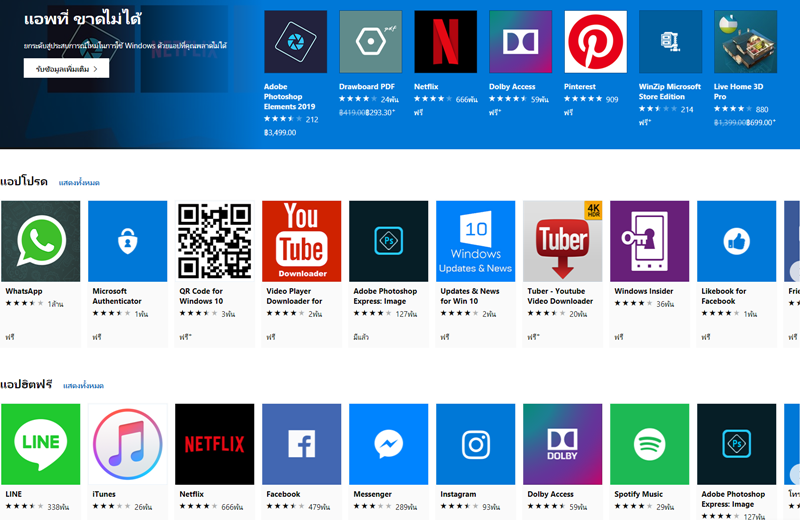Click the ฿3,499.00 price of Photoshop Elements
This screenshot has height=520, width=800.
pos(280,132)
